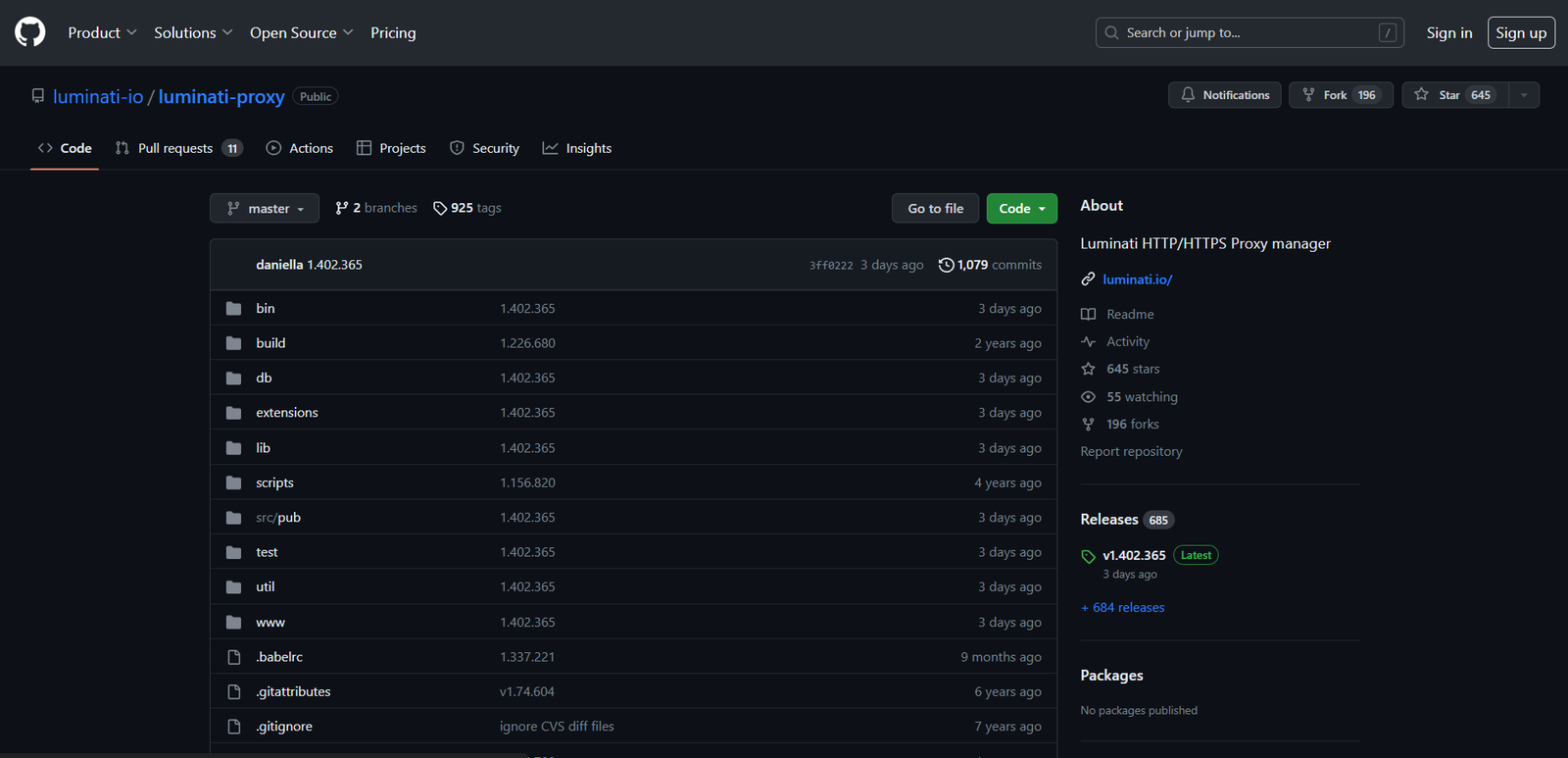Click the 3ff0222 commit hash
1568x758 pixels.
(x=831, y=266)
